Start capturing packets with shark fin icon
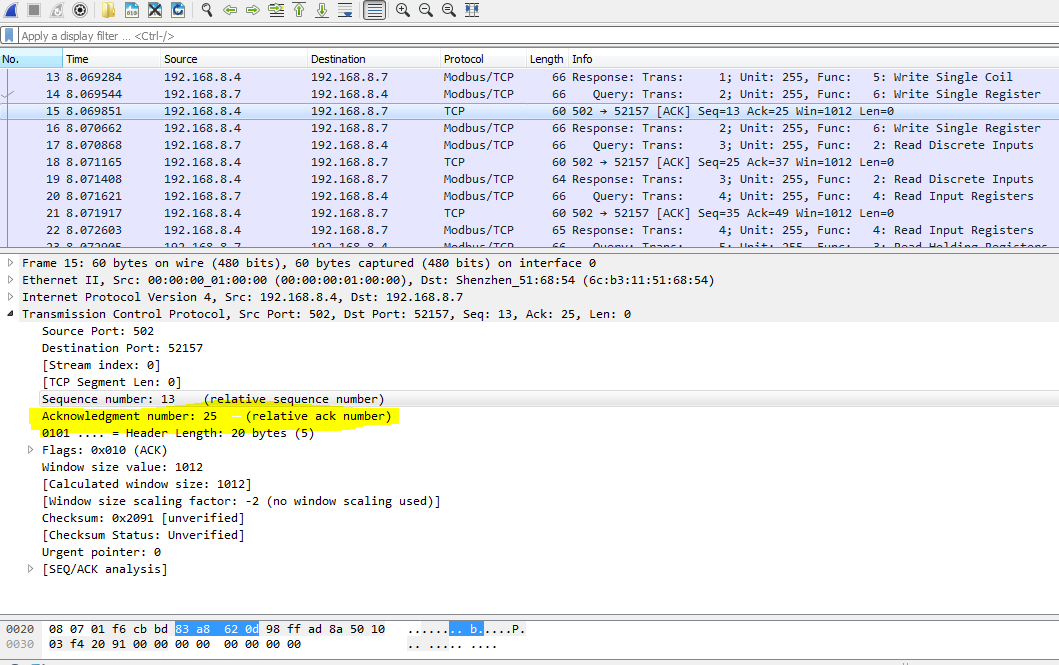Image resolution: width=1059 pixels, height=665 pixels. [x=11, y=9]
